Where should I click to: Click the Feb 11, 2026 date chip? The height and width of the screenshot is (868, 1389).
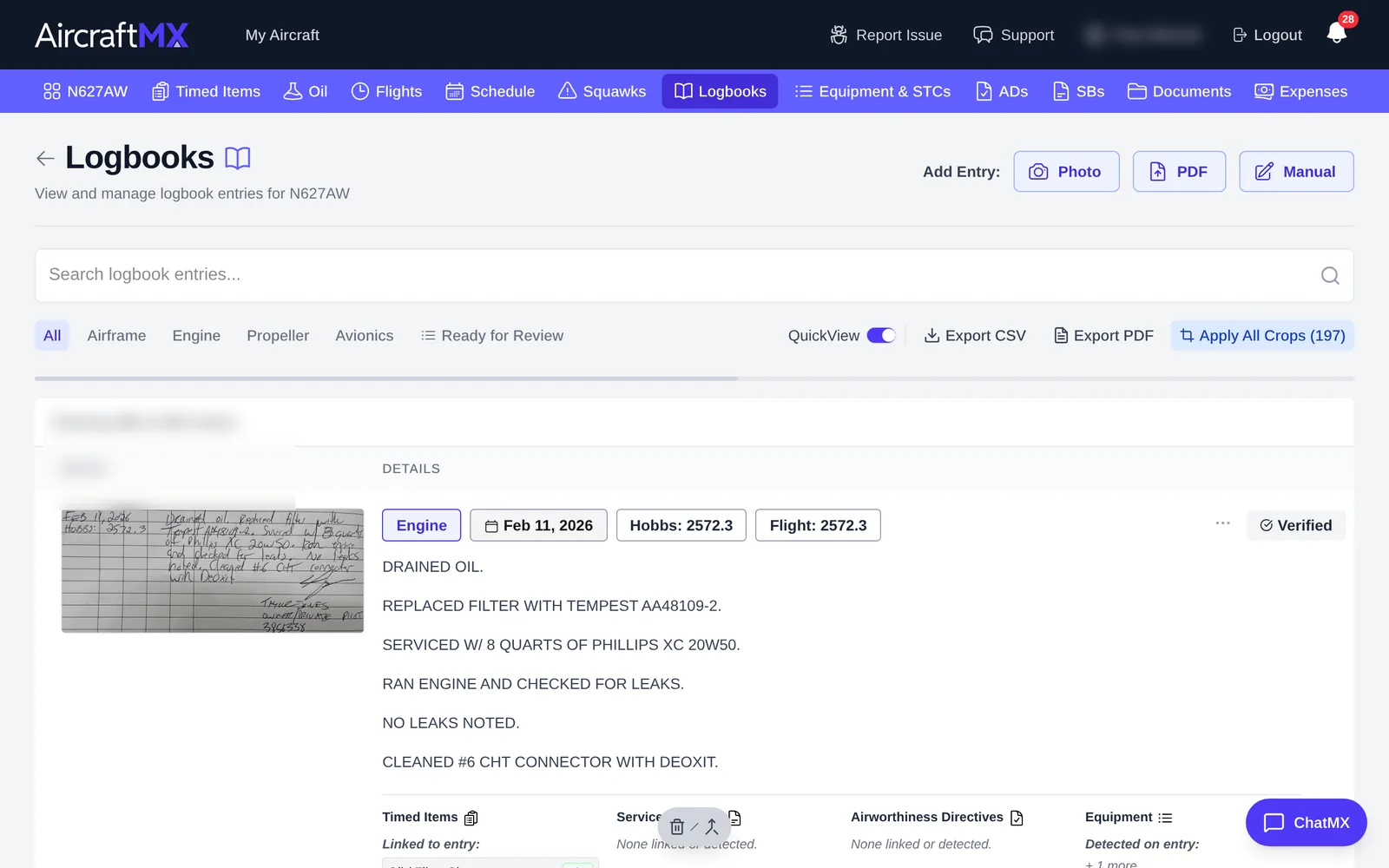point(538,525)
